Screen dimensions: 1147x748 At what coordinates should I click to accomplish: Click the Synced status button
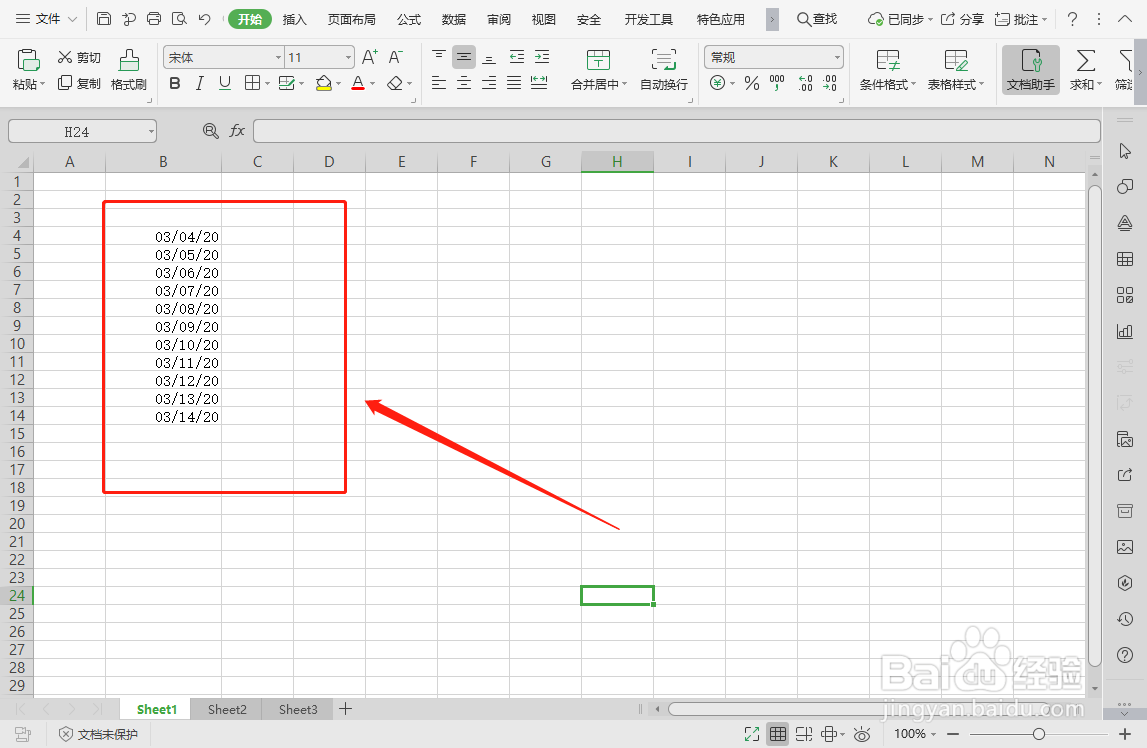[899, 19]
